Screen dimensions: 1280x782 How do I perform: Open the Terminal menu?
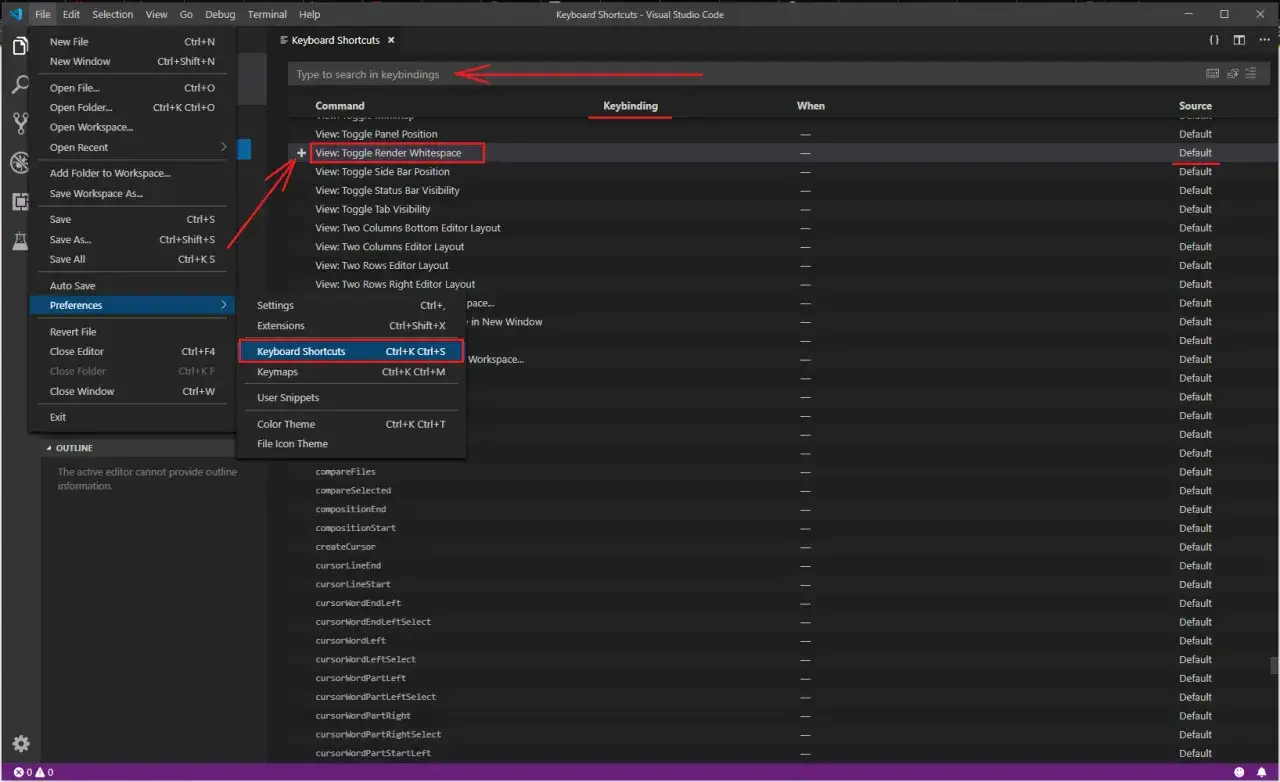(x=267, y=14)
